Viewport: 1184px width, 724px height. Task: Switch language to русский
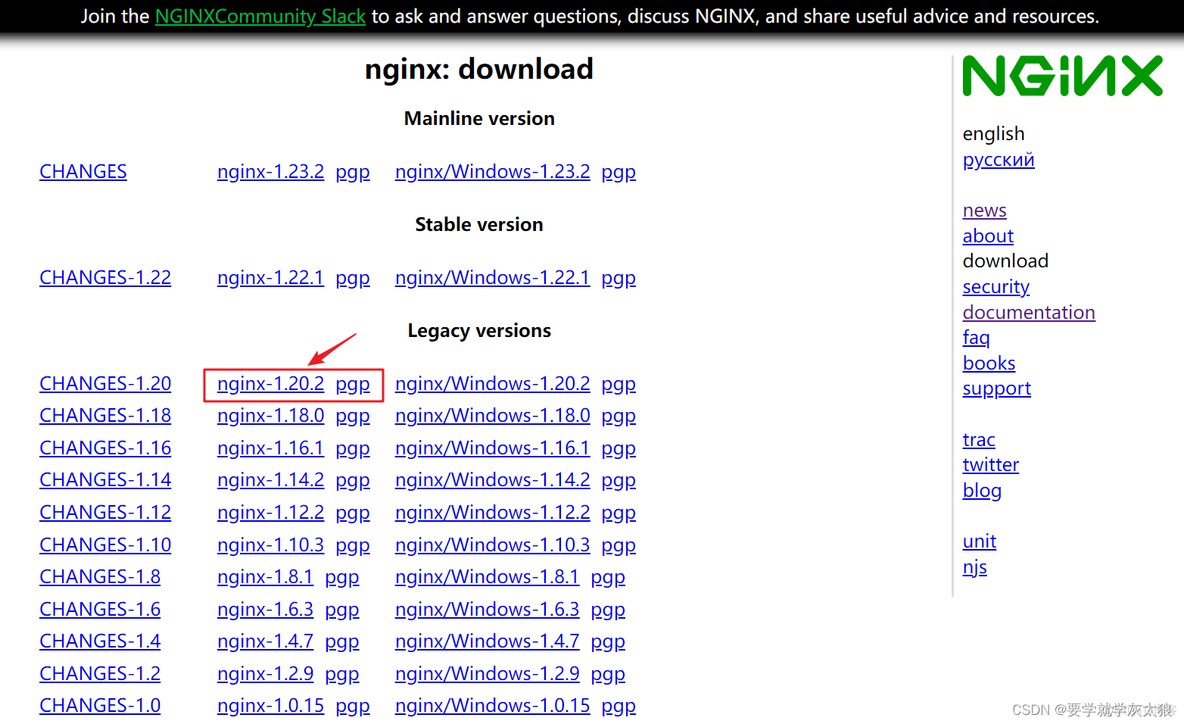(x=998, y=160)
